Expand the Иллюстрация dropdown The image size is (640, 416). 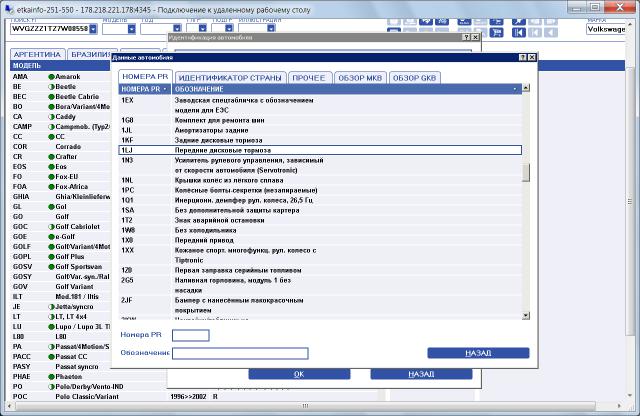[271, 28]
